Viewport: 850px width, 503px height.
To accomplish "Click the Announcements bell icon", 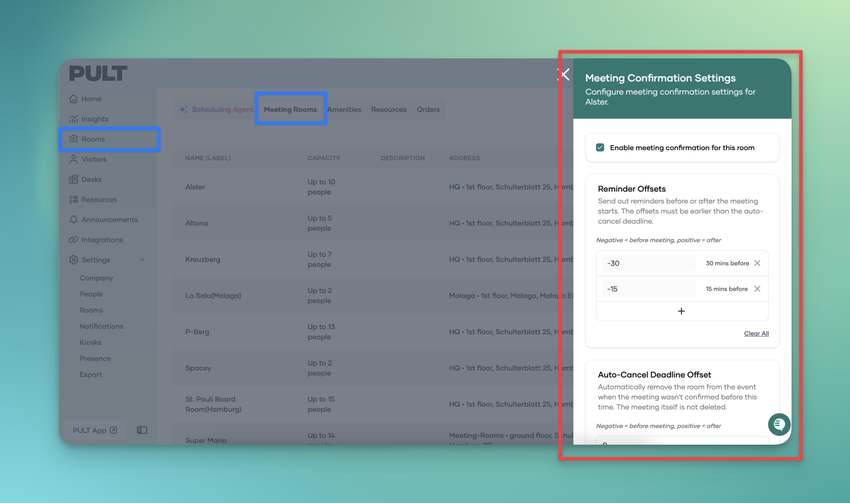I will (x=74, y=220).
